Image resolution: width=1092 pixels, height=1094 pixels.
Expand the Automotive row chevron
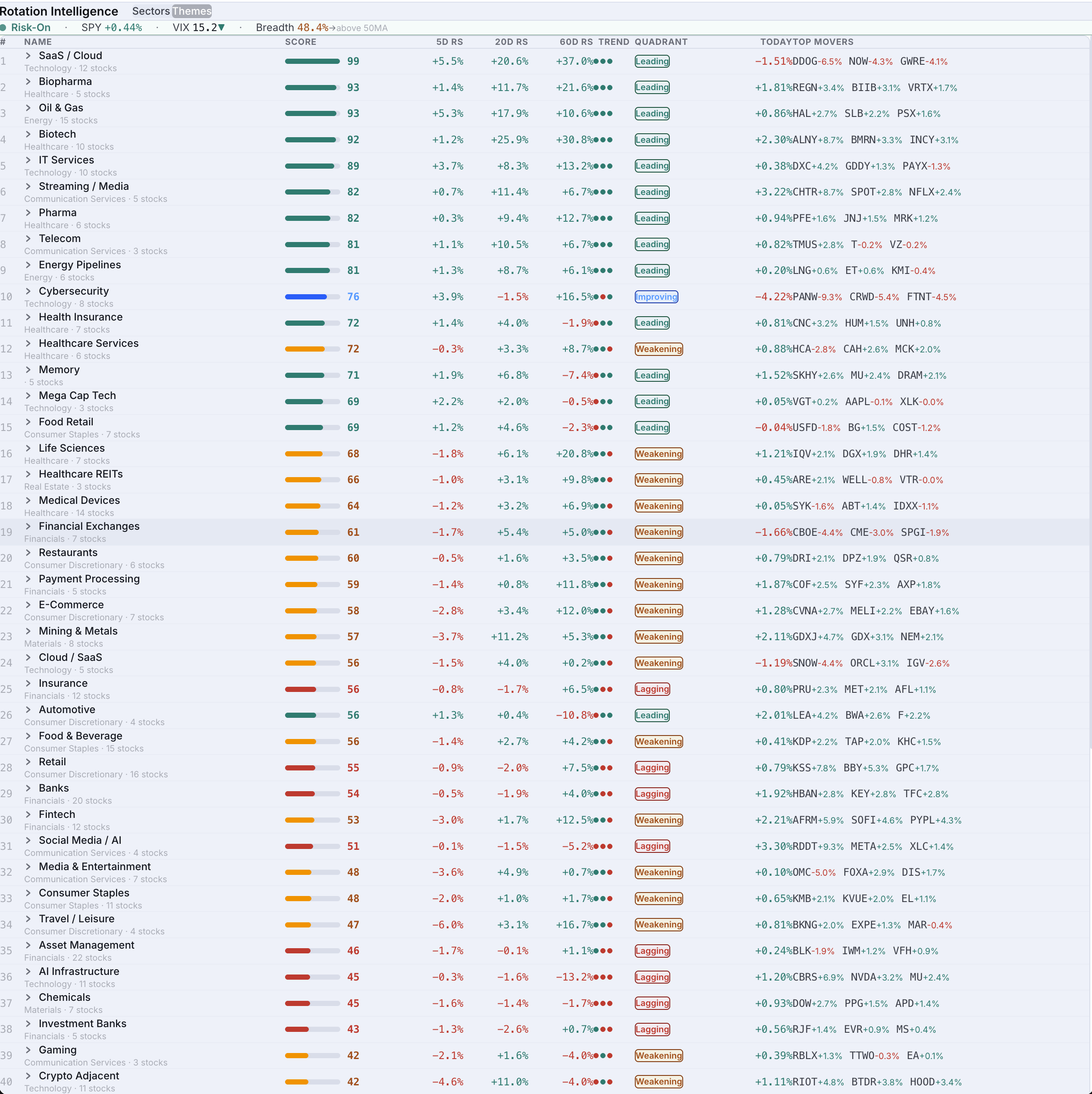[28, 710]
